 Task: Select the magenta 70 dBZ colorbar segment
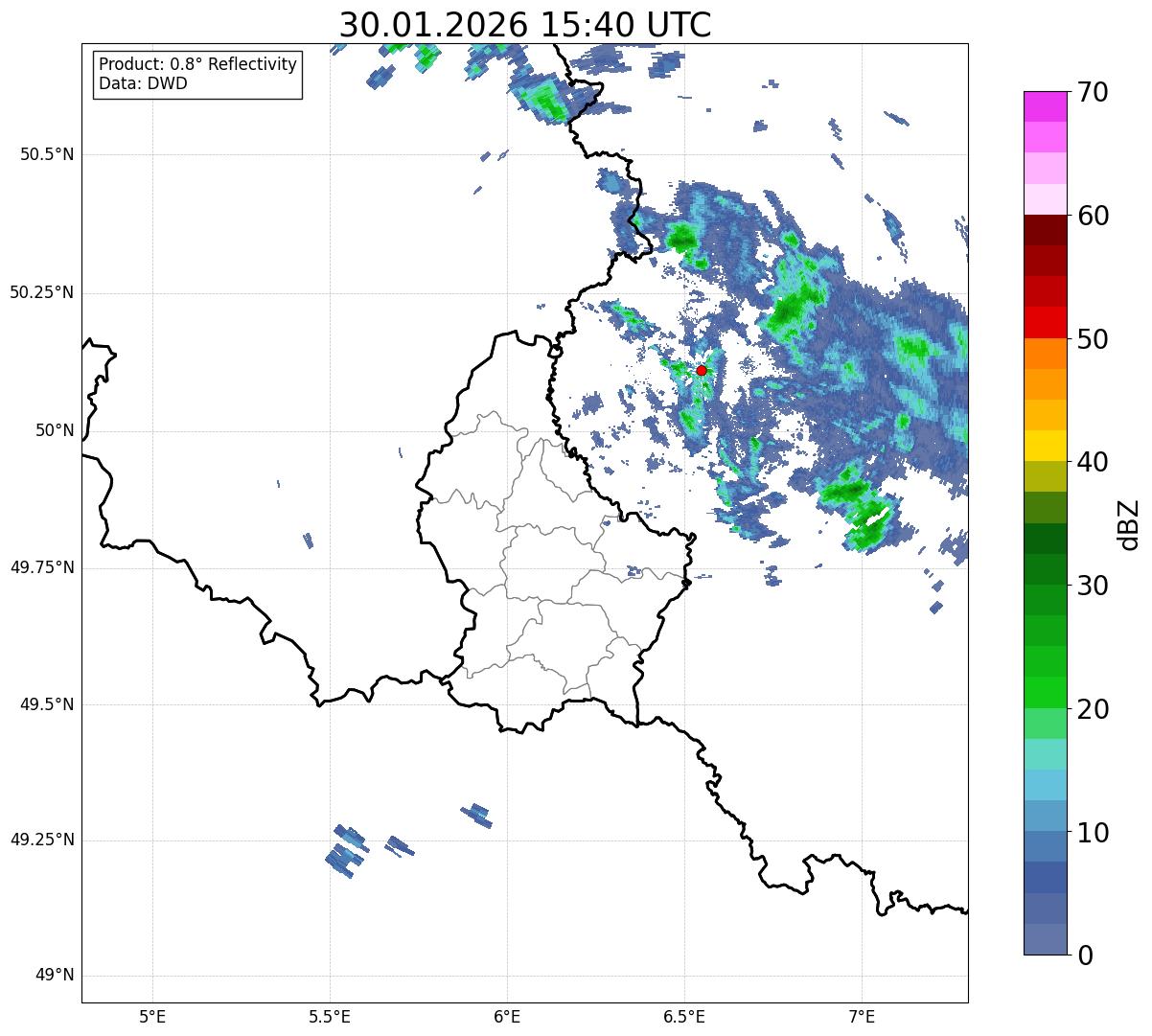click(1047, 106)
